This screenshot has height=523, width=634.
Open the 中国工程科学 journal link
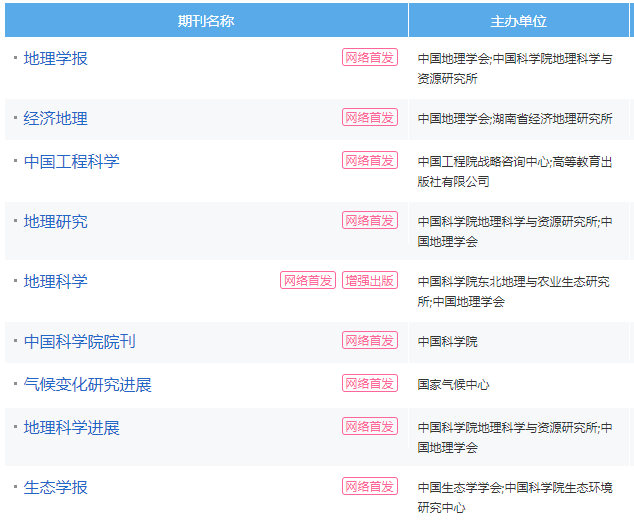pyautogui.click(x=72, y=161)
